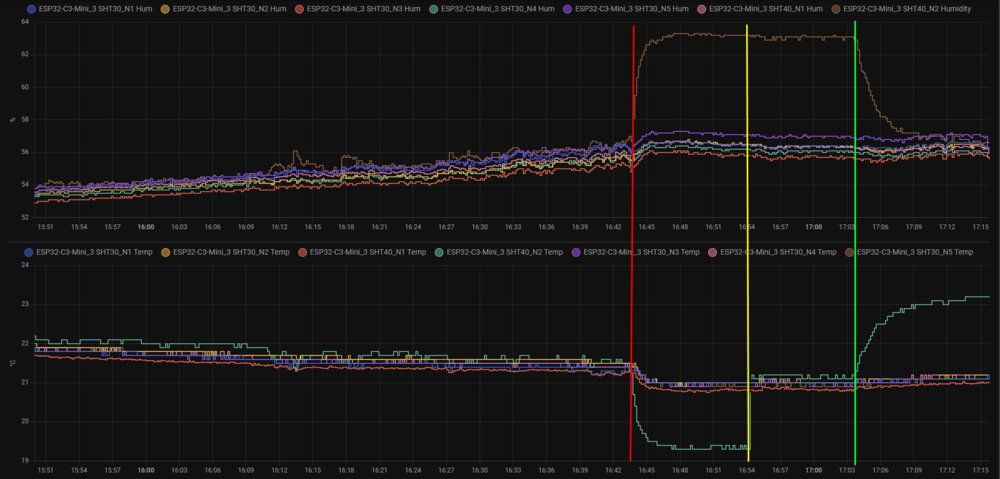Click the 15:51 tick in temperature chart
The height and width of the screenshot is (479, 1000).
(46, 469)
